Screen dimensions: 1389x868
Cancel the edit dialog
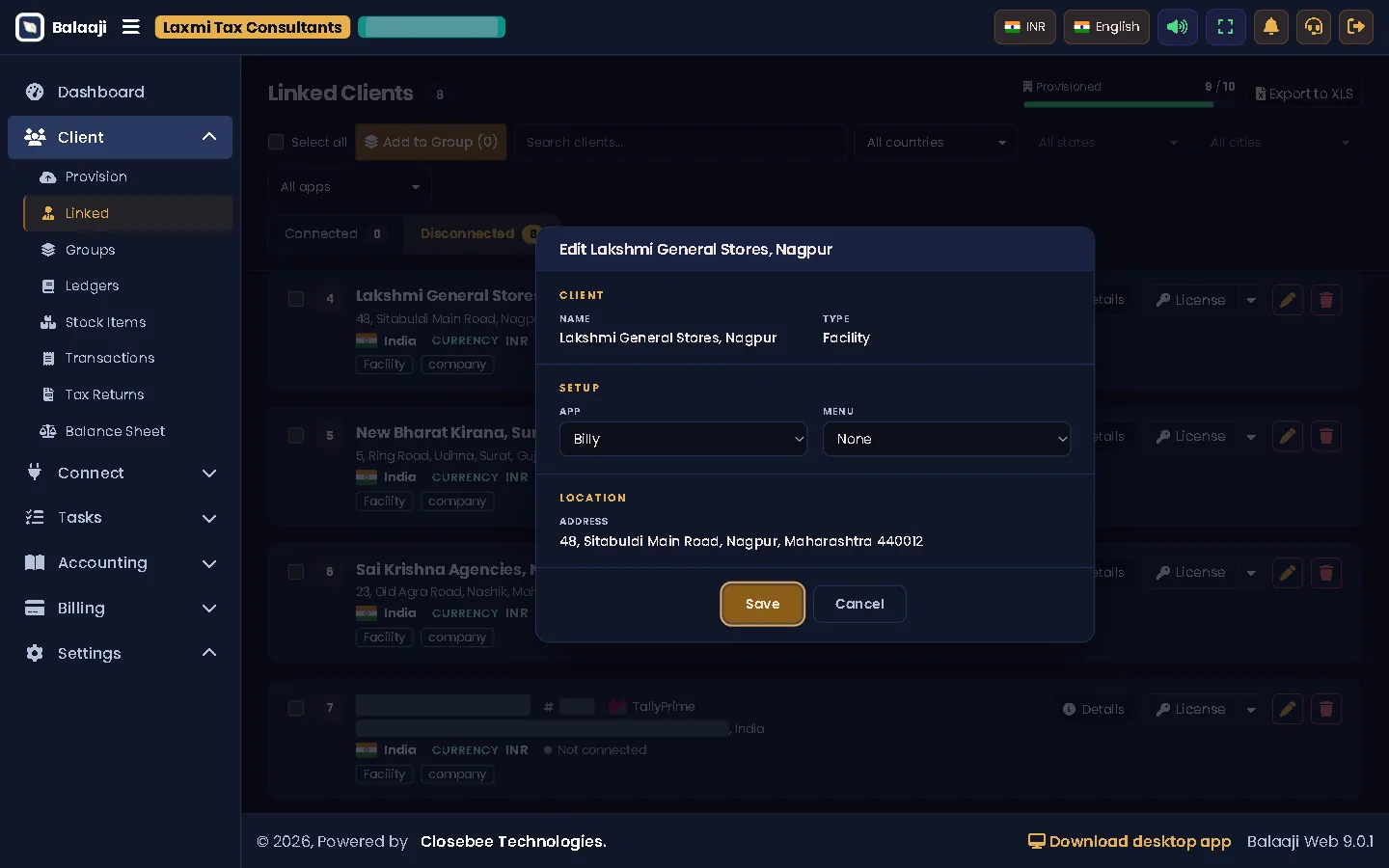click(859, 604)
